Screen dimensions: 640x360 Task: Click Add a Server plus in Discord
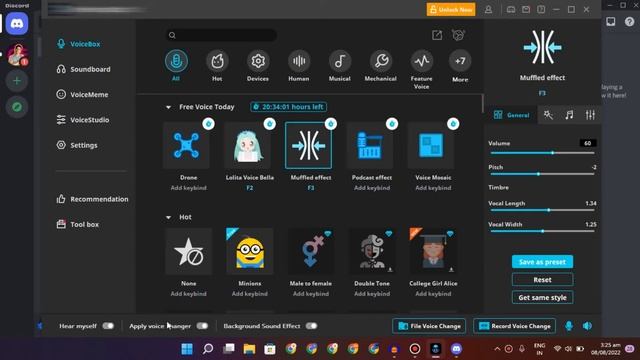(x=17, y=81)
